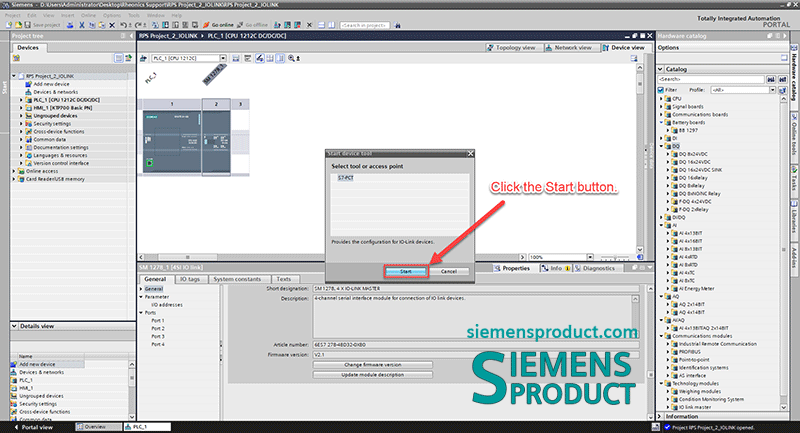Click the Open project toolbar icon
The height and width of the screenshot is (433, 800).
(18, 24)
